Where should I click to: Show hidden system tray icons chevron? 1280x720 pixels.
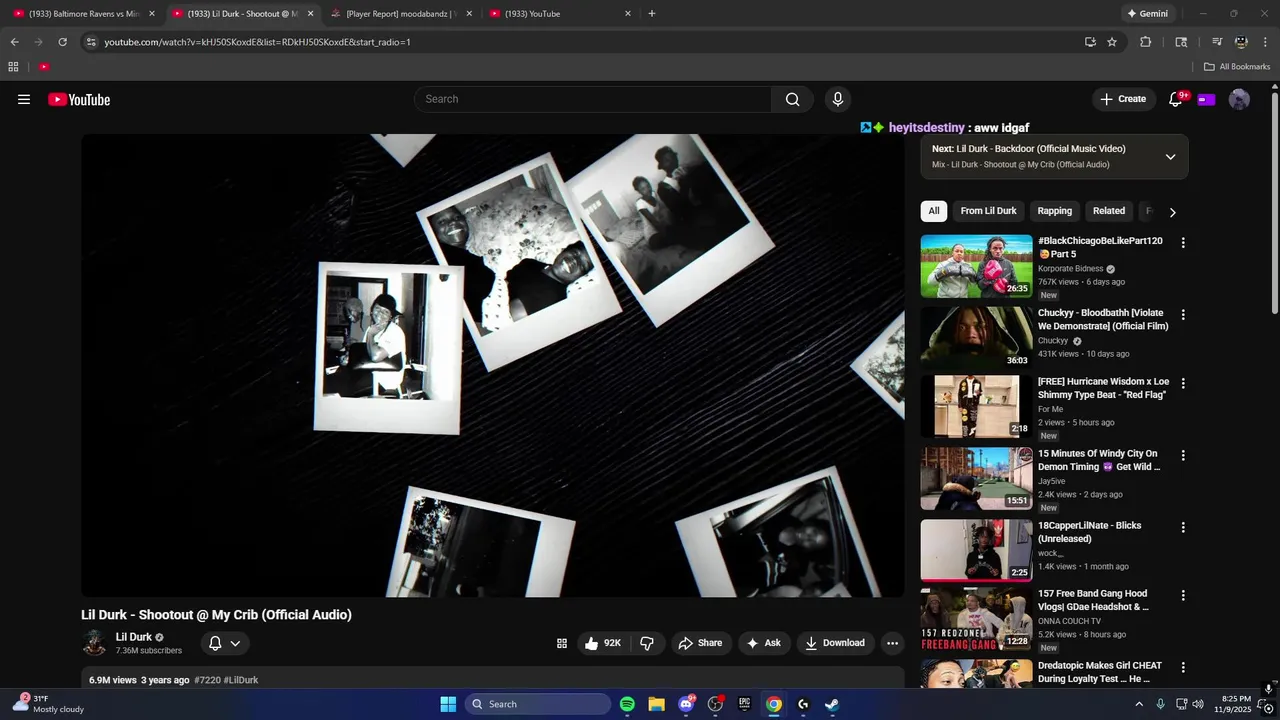click(x=1138, y=704)
